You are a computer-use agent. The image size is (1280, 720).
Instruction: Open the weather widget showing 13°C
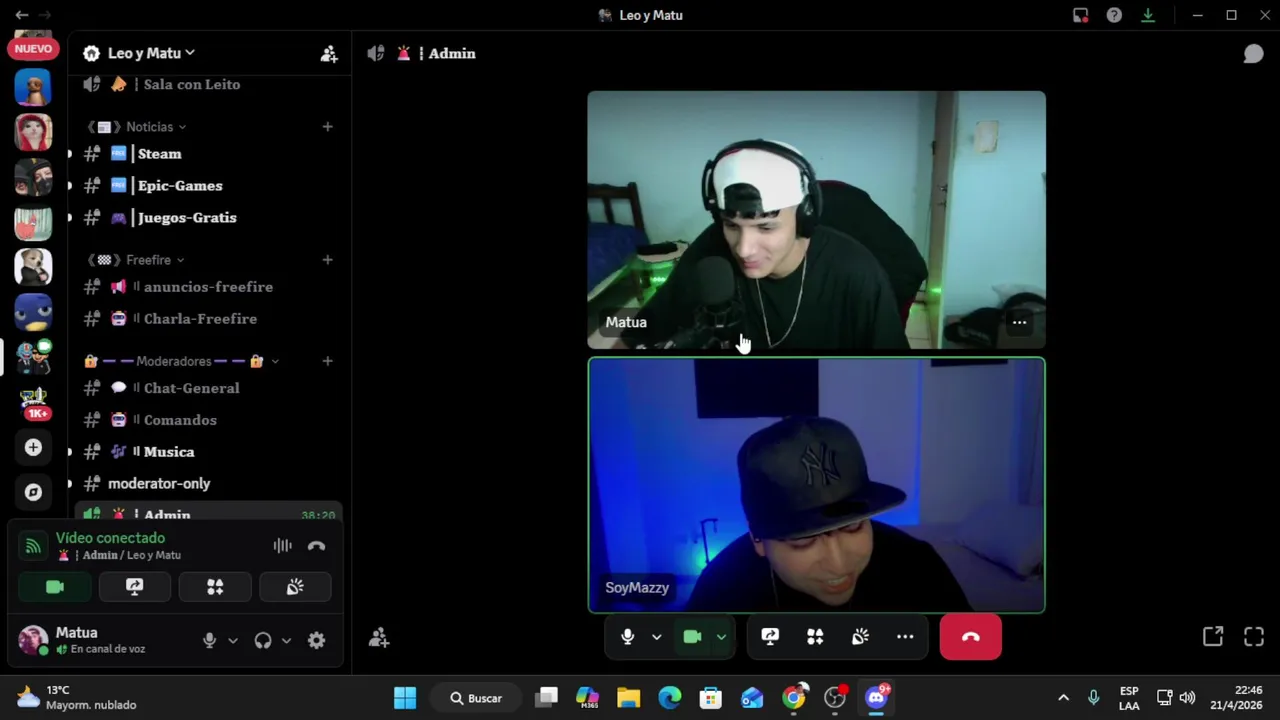click(77, 697)
